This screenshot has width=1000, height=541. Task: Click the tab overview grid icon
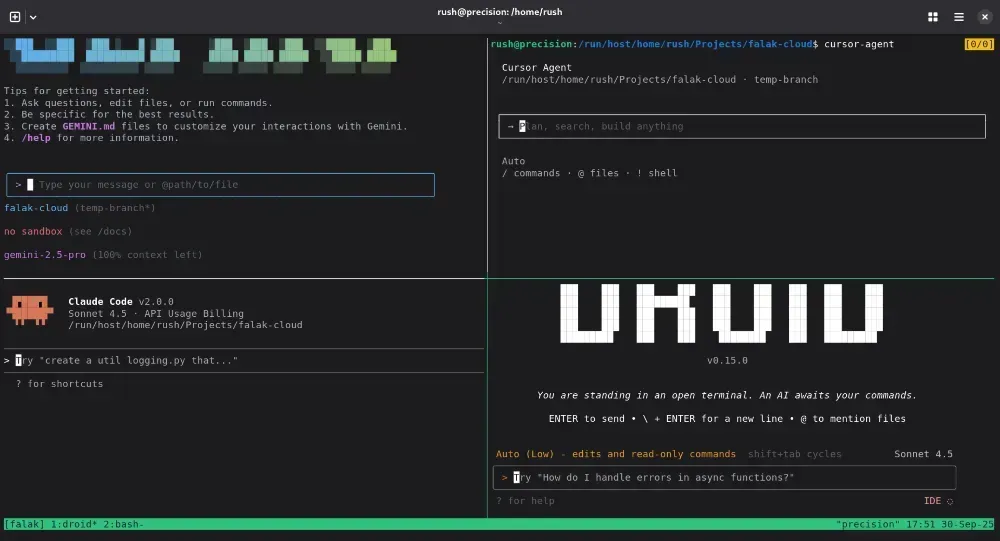pos(933,17)
